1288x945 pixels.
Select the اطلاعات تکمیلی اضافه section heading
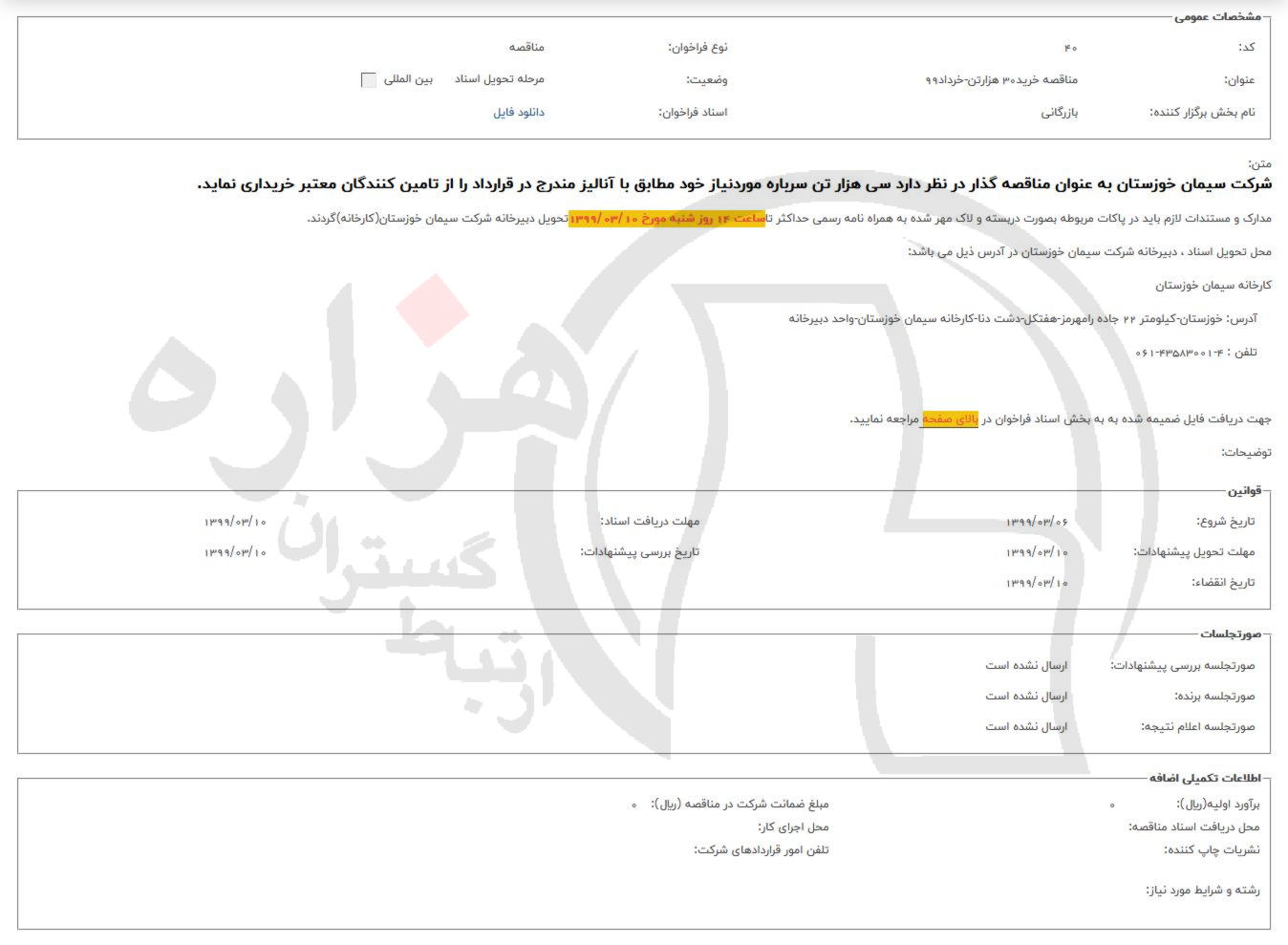coord(1205,779)
